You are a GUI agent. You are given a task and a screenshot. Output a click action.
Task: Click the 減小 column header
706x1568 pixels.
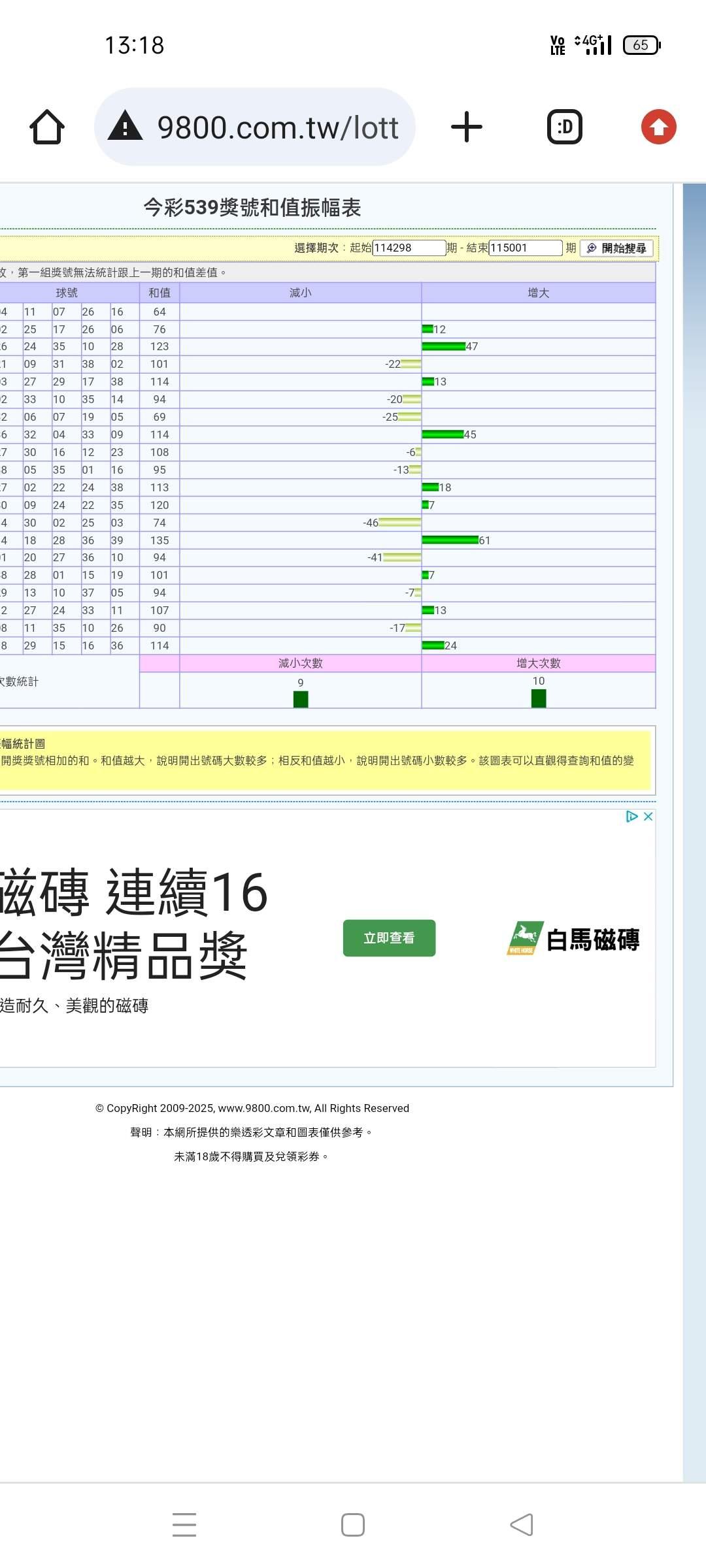300,293
